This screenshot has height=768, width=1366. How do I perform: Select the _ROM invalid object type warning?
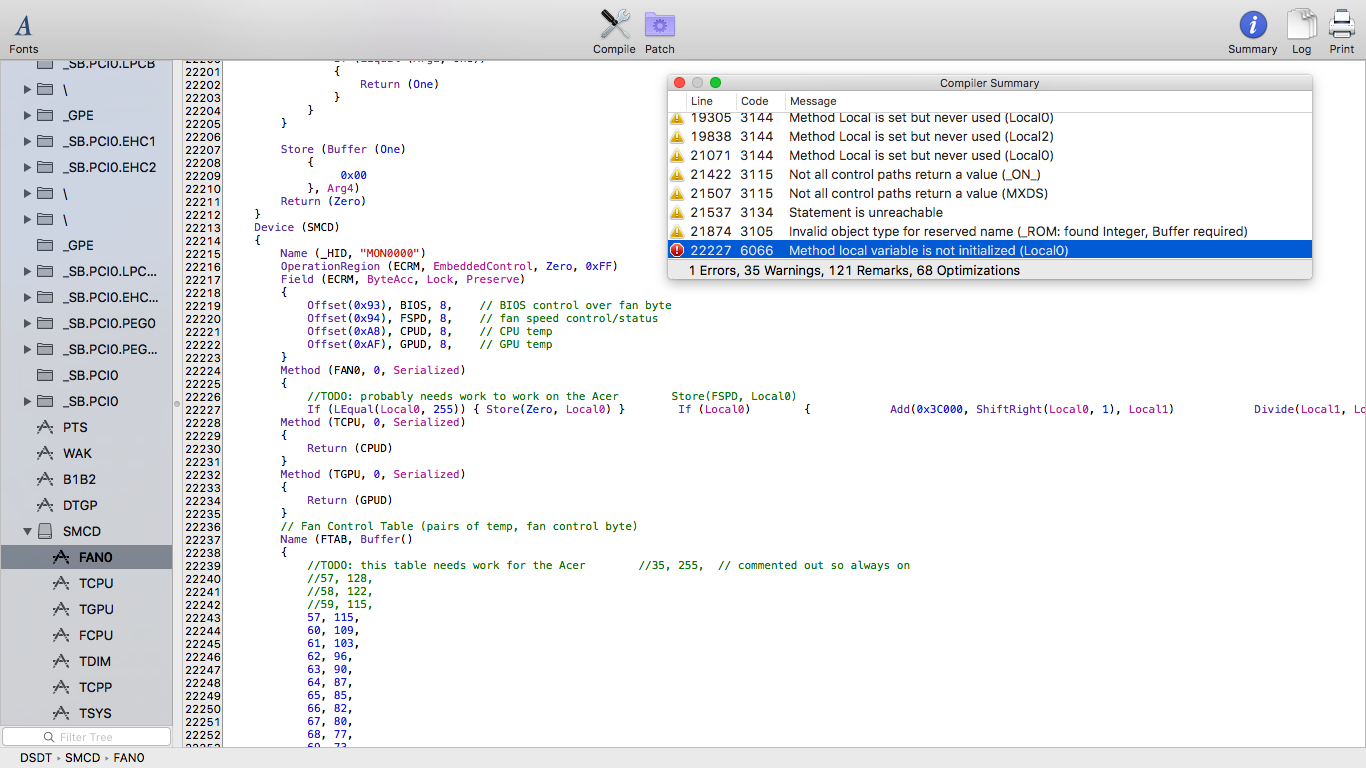tap(1018, 232)
